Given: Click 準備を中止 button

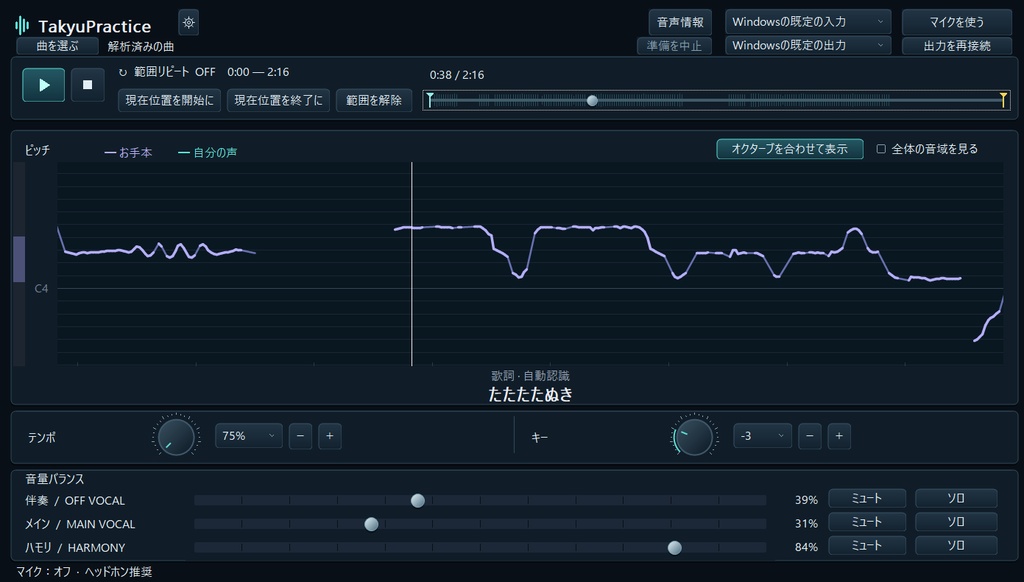Looking at the screenshot, I should click(x=674, y=46).
